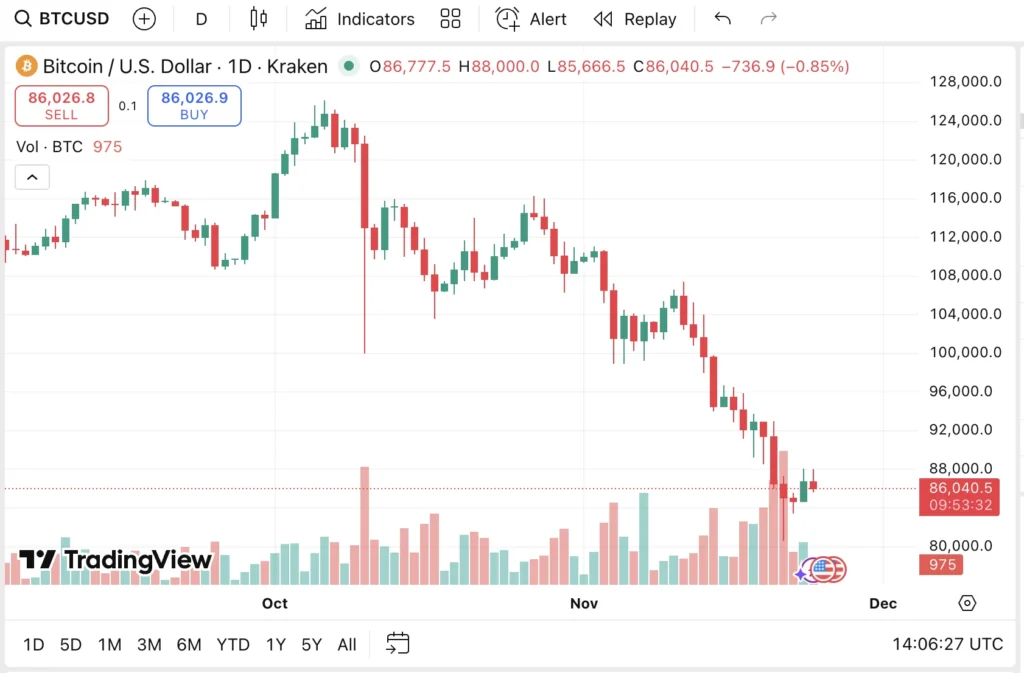Click the undo arrow in the toolbar

tap(722, 18)
